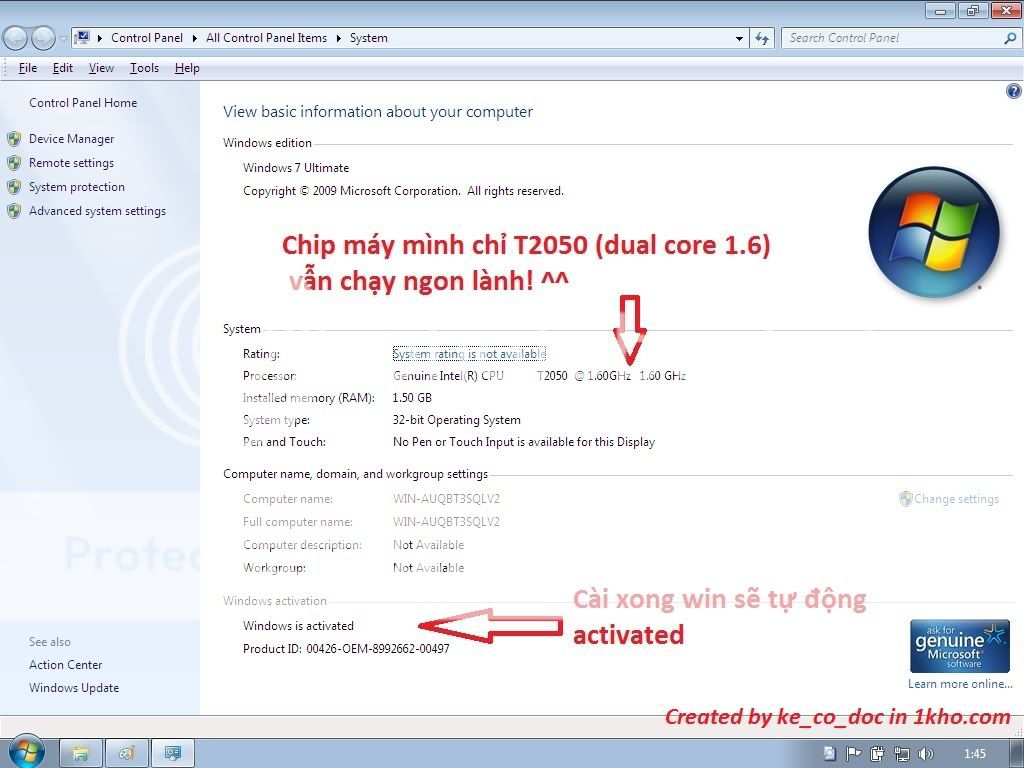Open the recent pages dropdown arrow
The width and height of the screenshot is (1024, 768).
coord(63,39)
